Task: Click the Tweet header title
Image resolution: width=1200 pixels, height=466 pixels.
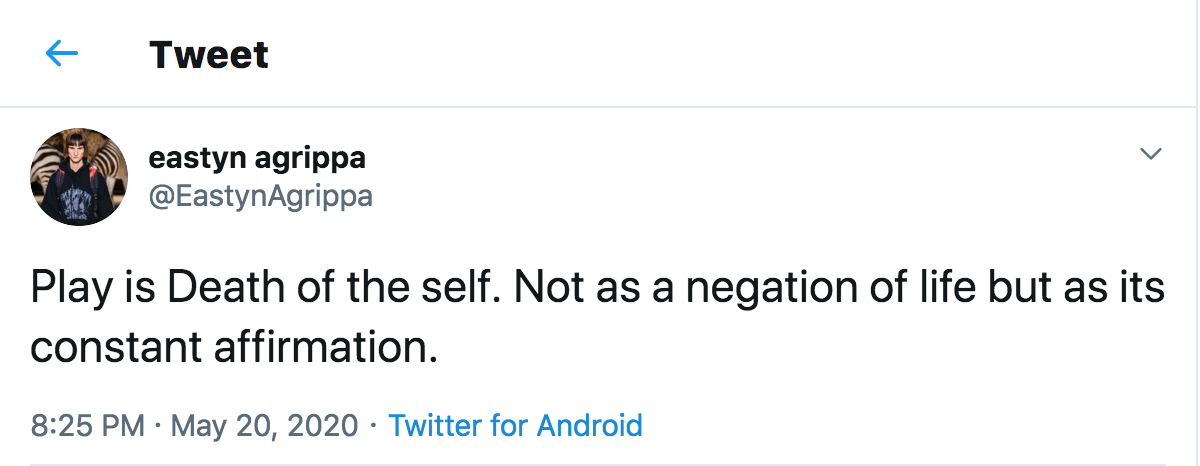Action: (208, 54)
